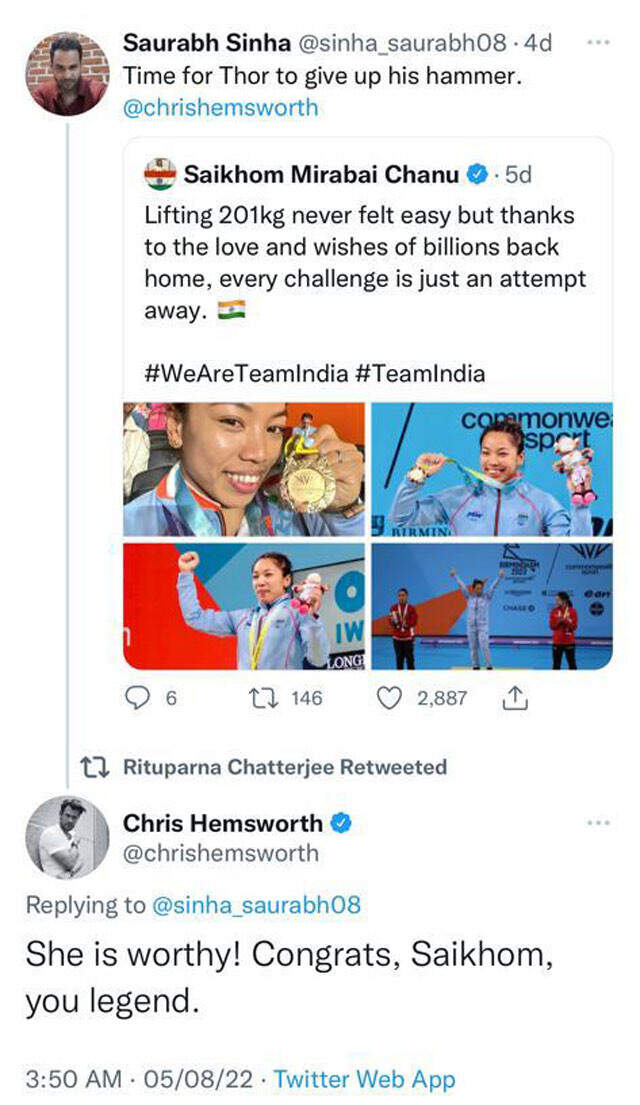Image resolution: width=640 pixels, height=1105 pixels.
Task: Open more options menu on Saurabh Sinha's tweet
Action: point(598,43)
